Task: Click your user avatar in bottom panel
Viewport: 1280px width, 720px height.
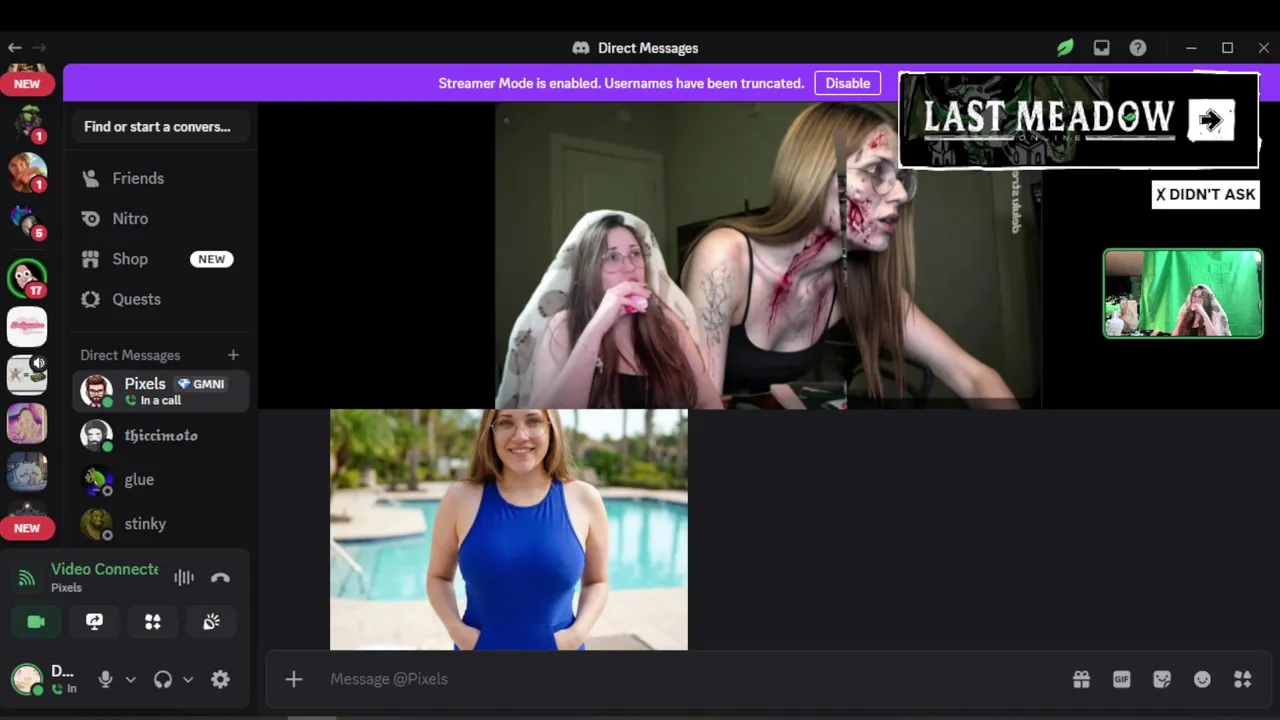Action: click(x=27, y=679)
